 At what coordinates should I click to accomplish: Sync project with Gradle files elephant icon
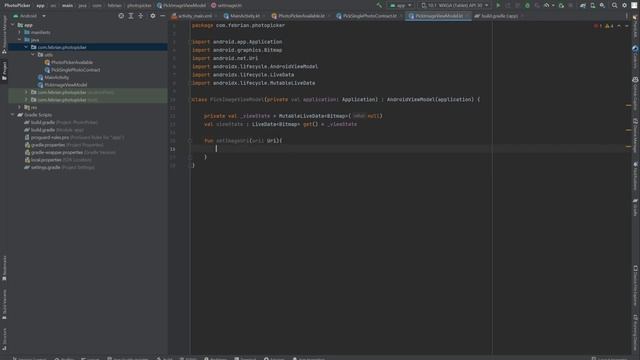[583, 5]
